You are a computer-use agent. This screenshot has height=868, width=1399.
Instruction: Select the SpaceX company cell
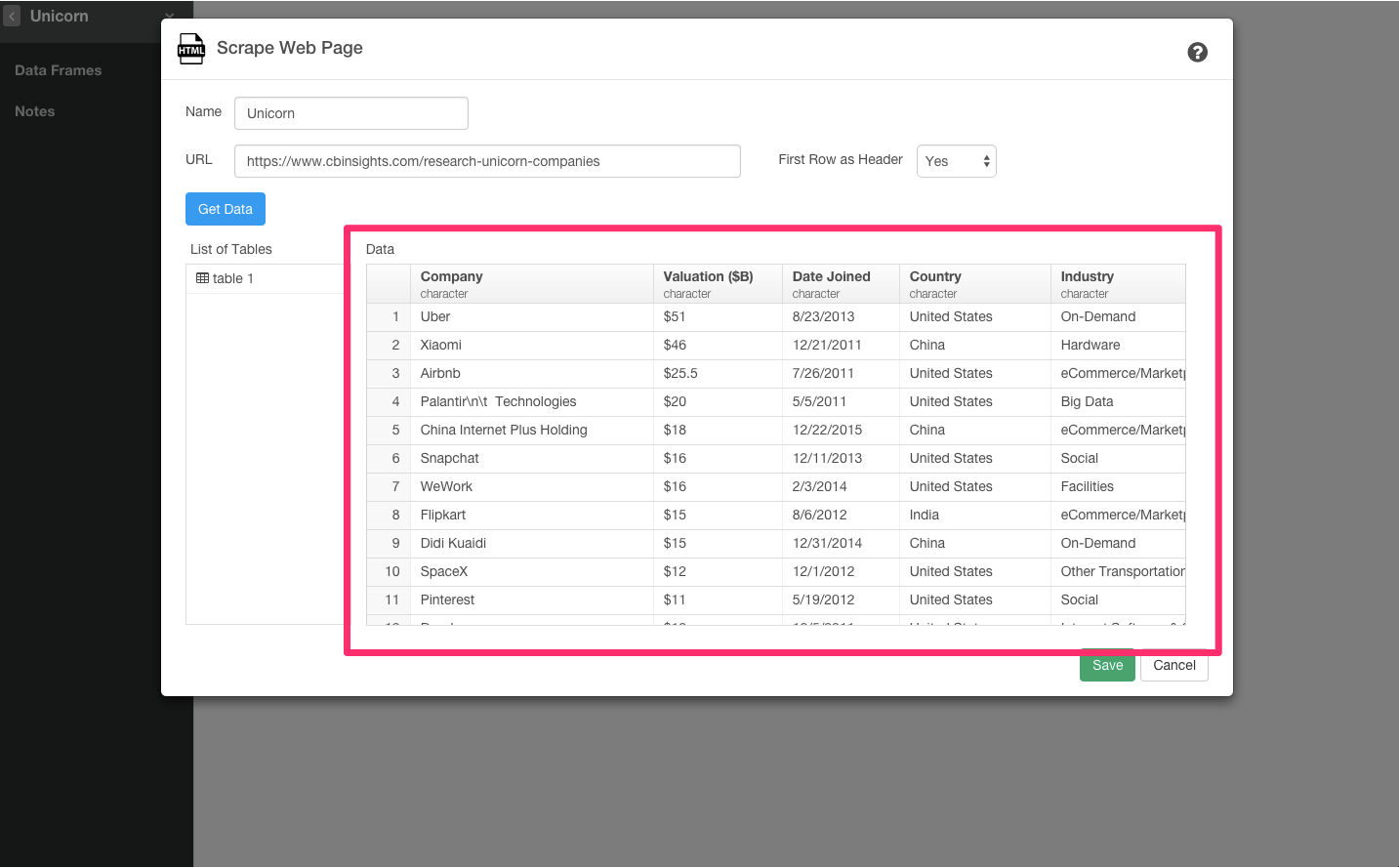pos(531,571)
